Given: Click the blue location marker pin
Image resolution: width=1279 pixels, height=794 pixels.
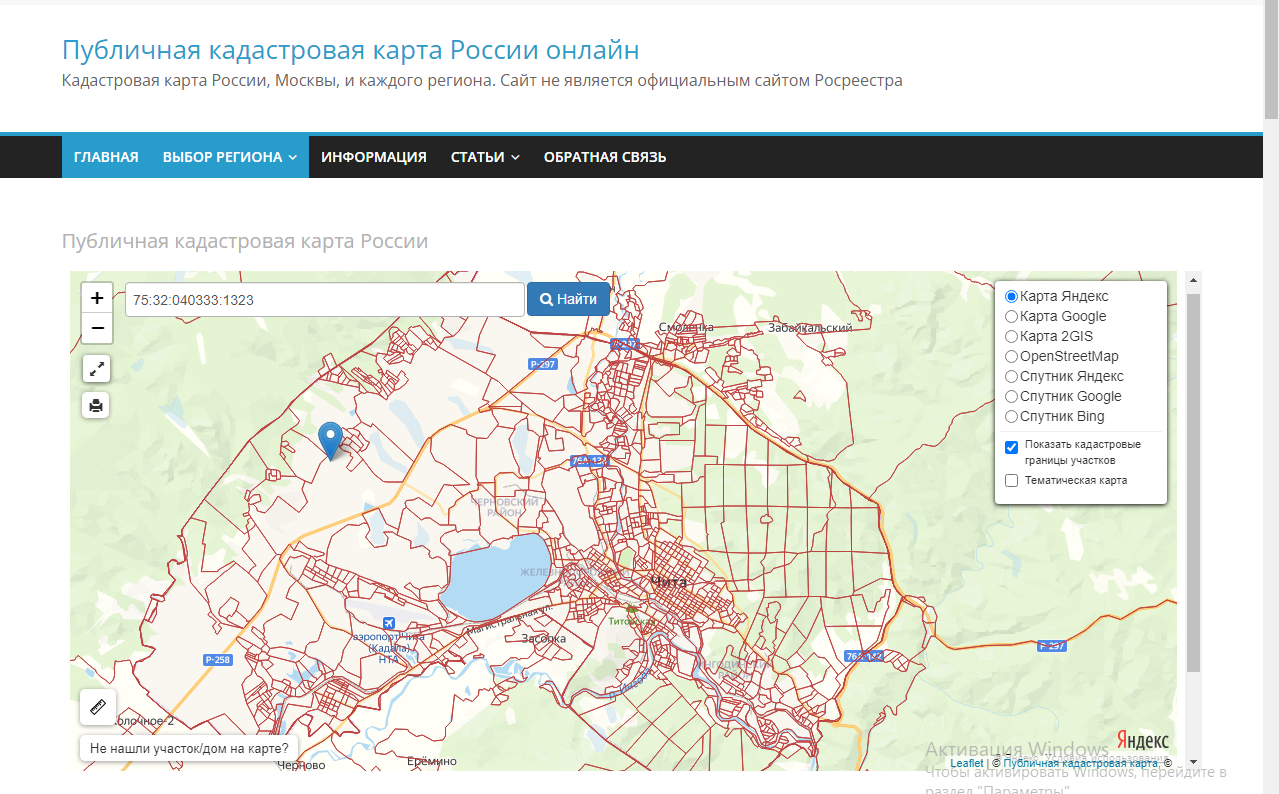Looking at the screenshot, I should tap(330, 438).
